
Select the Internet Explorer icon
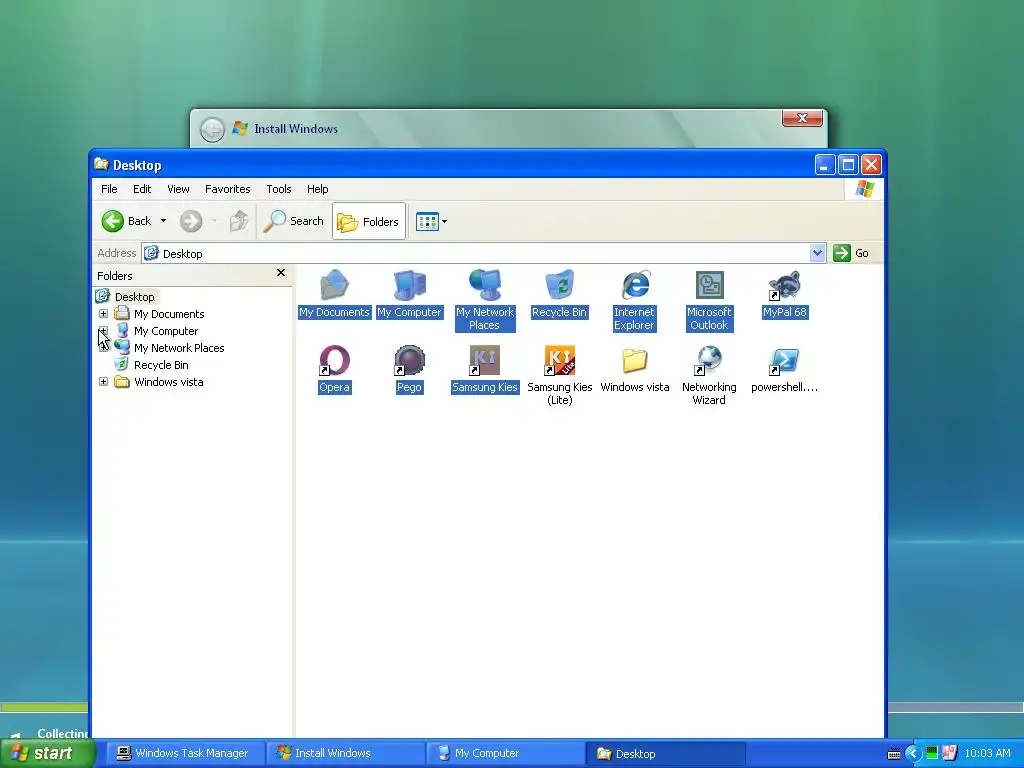[634, 300]
